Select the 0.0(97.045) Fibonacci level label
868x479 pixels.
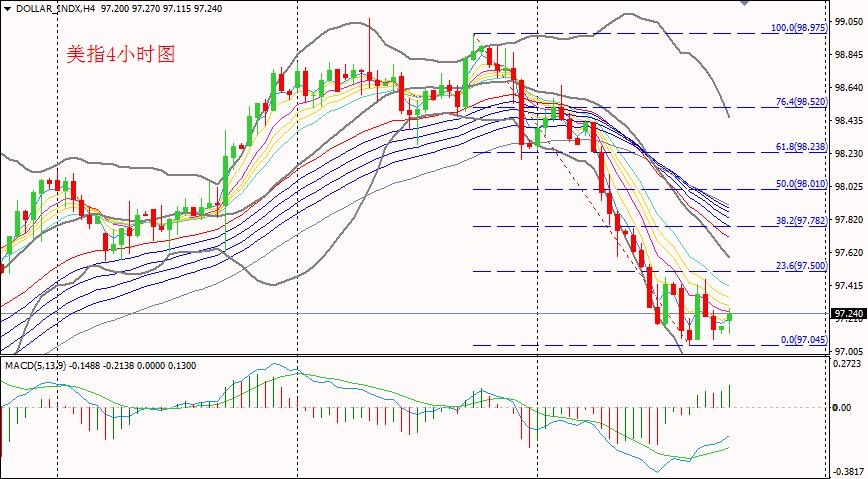click(x=804, y=339)
